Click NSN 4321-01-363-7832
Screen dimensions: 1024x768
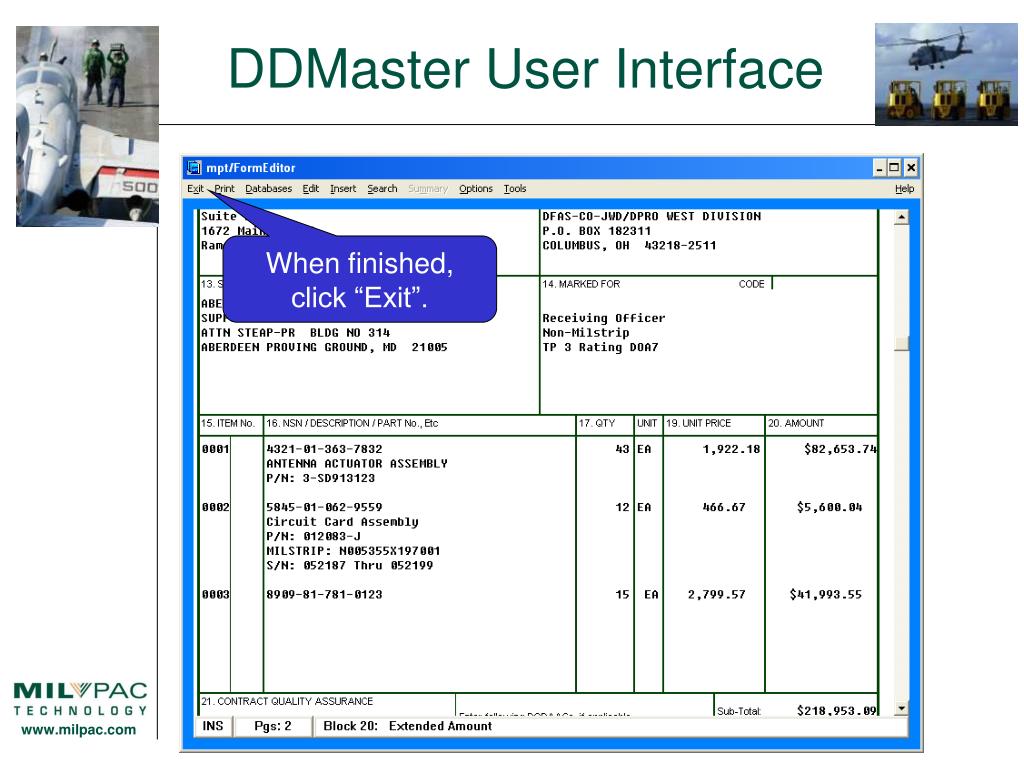(x=325, y=449)
